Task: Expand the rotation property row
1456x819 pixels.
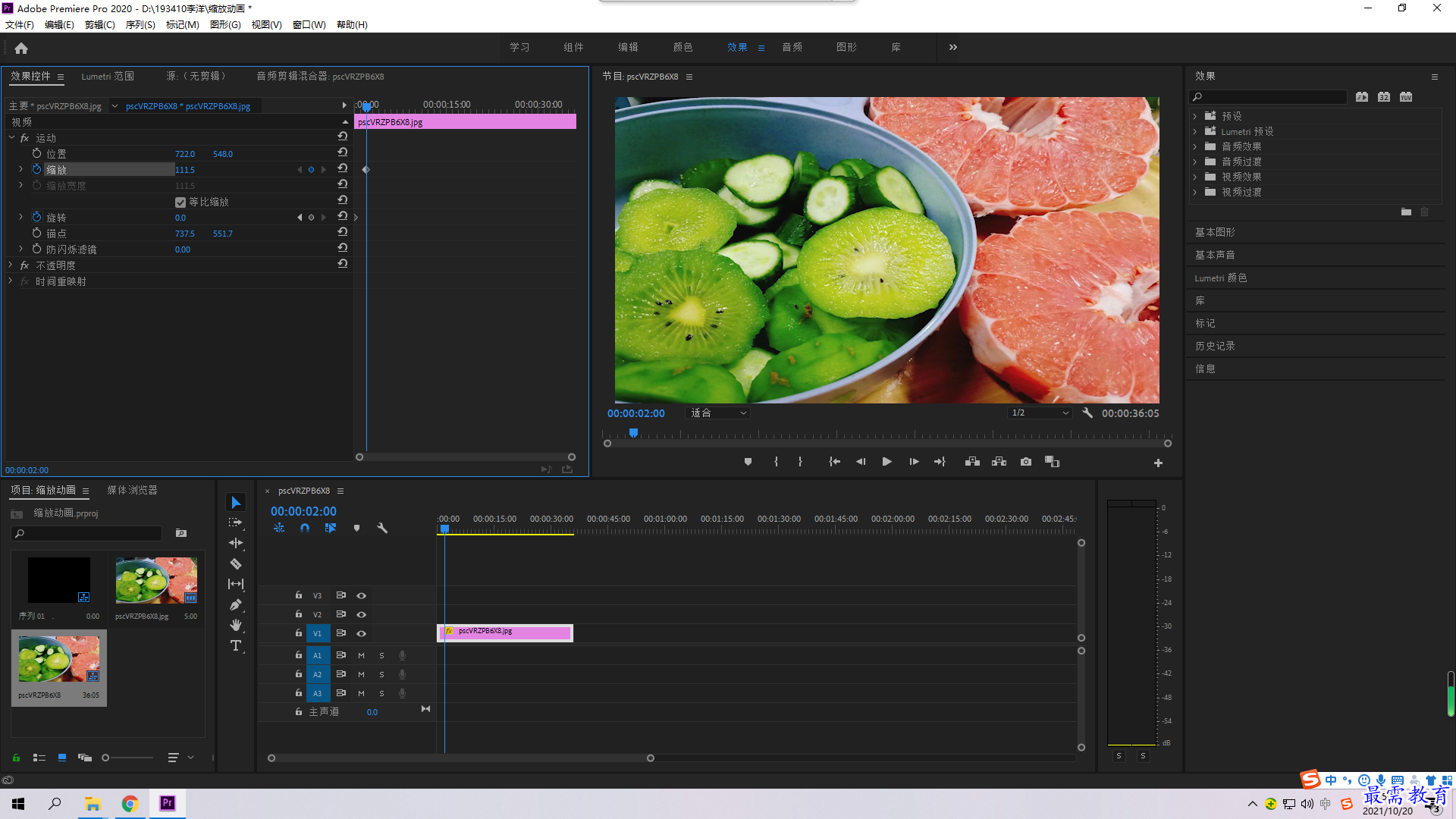Action: pyautogui.click(x=21, y=217)
